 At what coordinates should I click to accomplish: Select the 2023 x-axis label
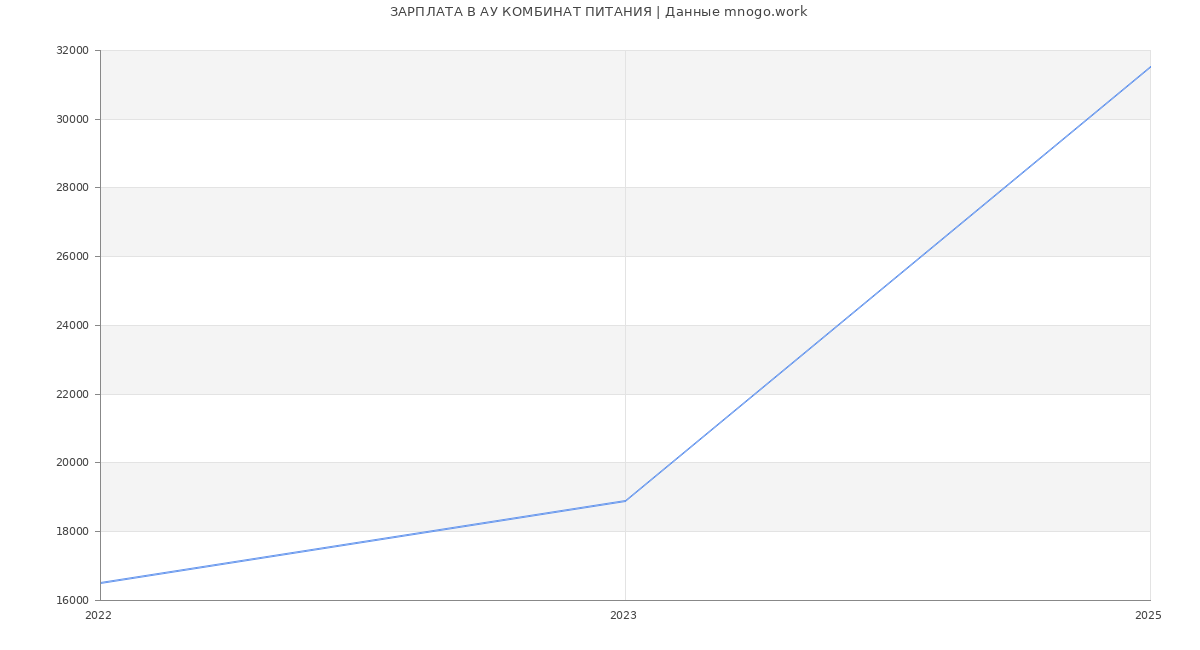coord(623,616)
